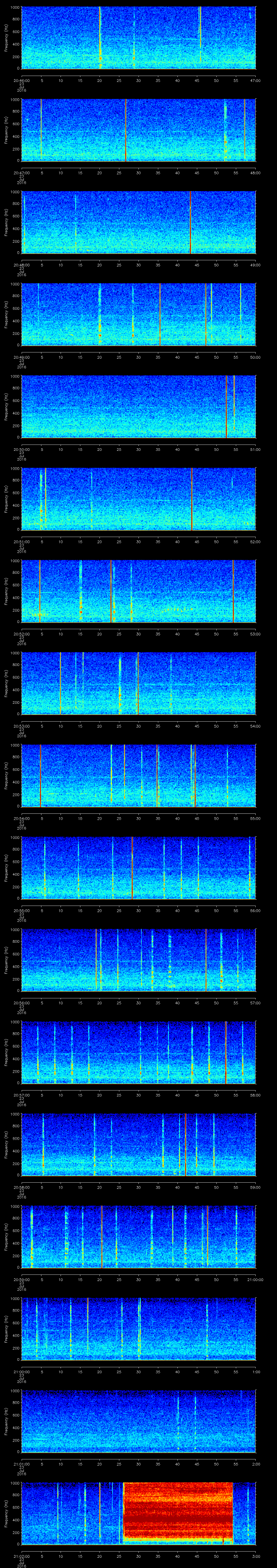Click the 20:48:00 start time label
The height and width of the screenshot is (1568, 277).
(21, 265)
